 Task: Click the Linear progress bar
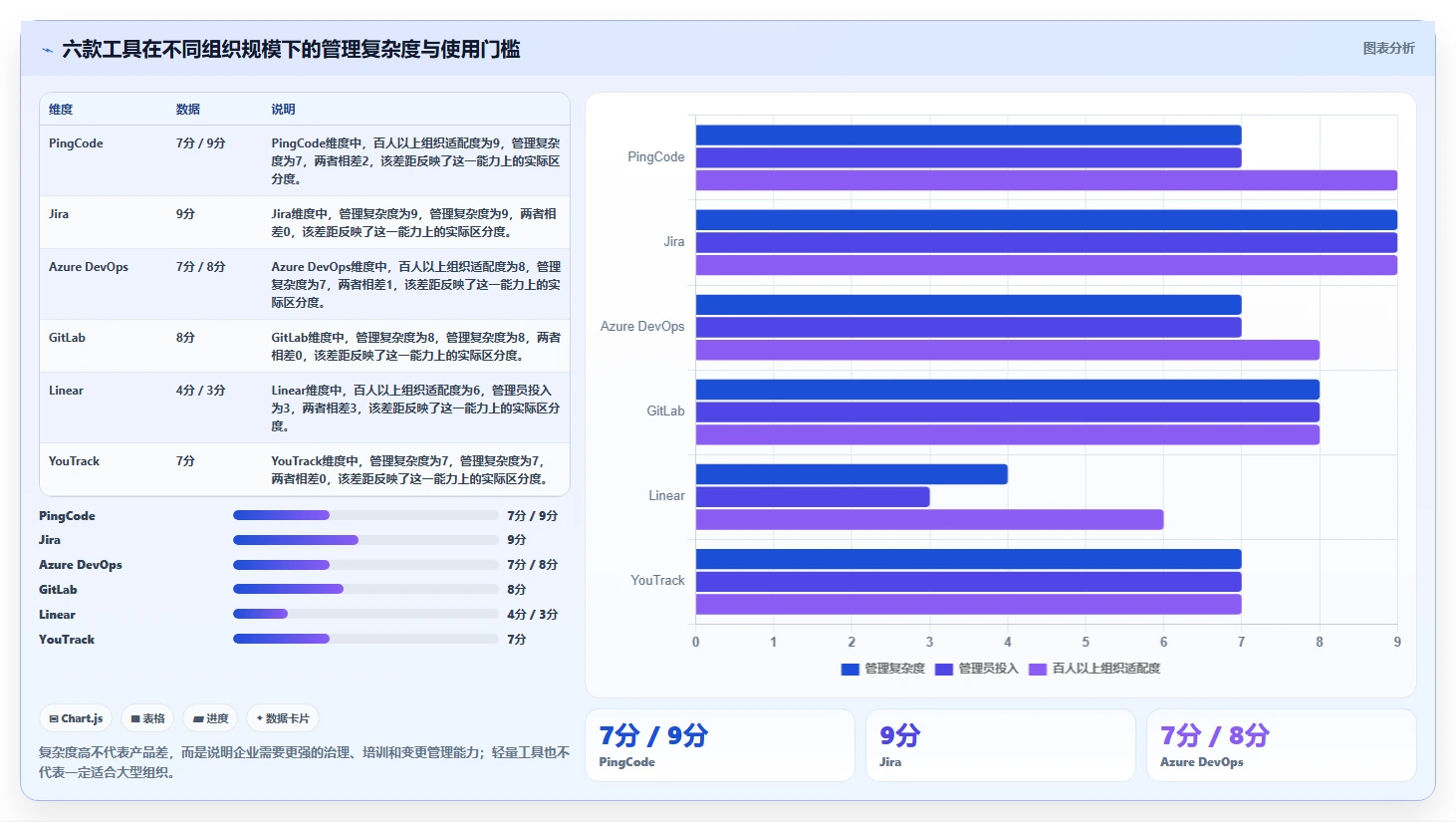pyautogui.click(x=365, y=614)
